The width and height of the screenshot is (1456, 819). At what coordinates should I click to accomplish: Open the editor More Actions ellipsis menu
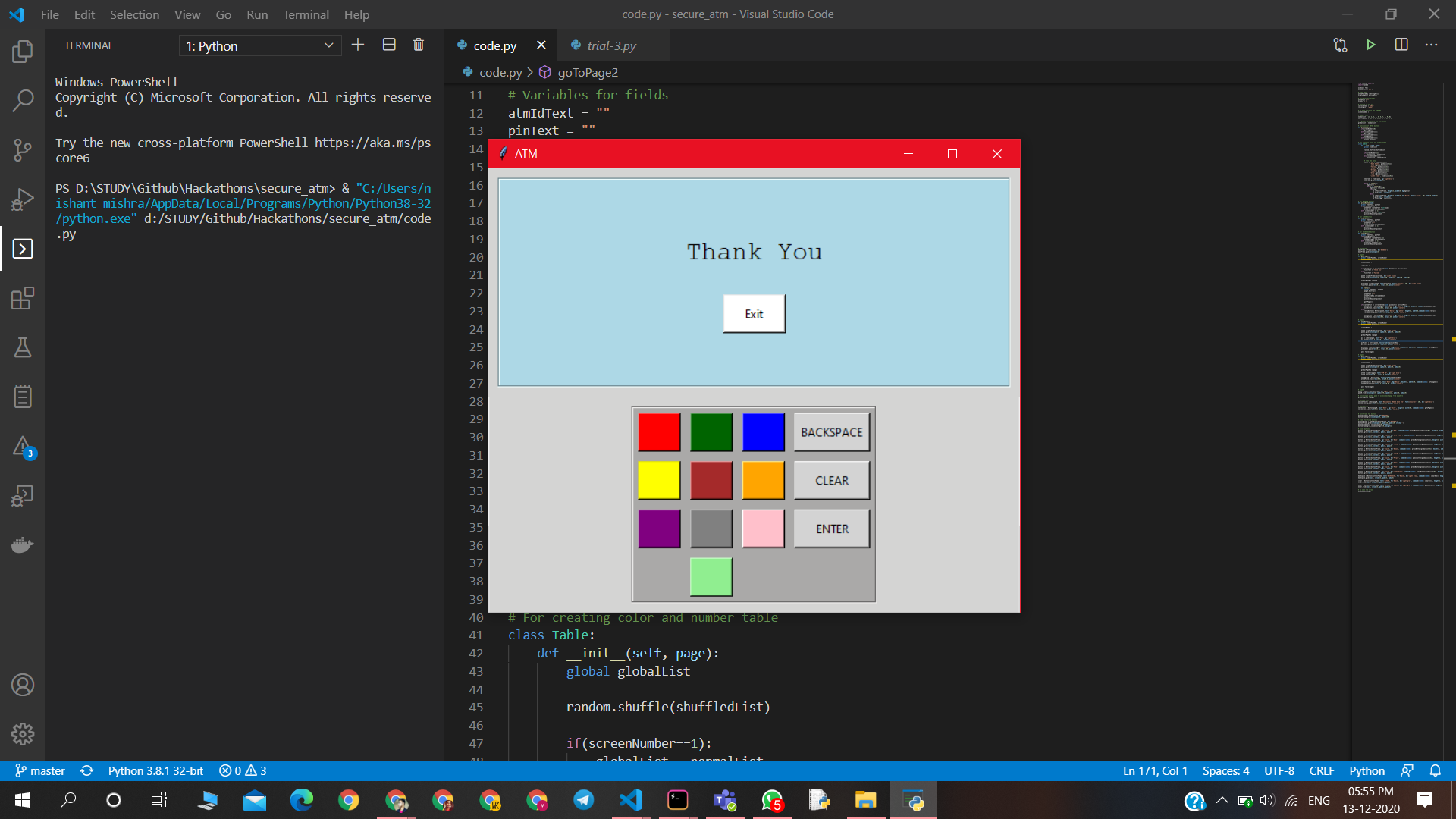click(x=1431, y=45)
